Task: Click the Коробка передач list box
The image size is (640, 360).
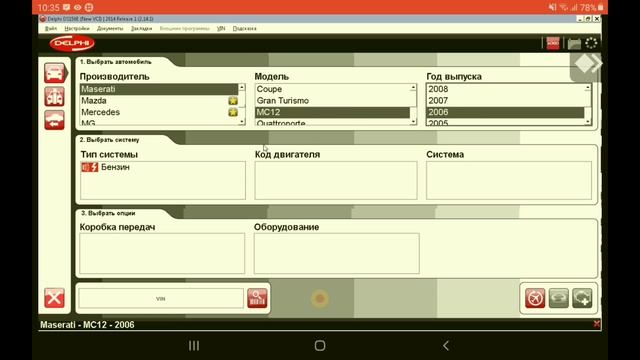Action: coord(162,253)
